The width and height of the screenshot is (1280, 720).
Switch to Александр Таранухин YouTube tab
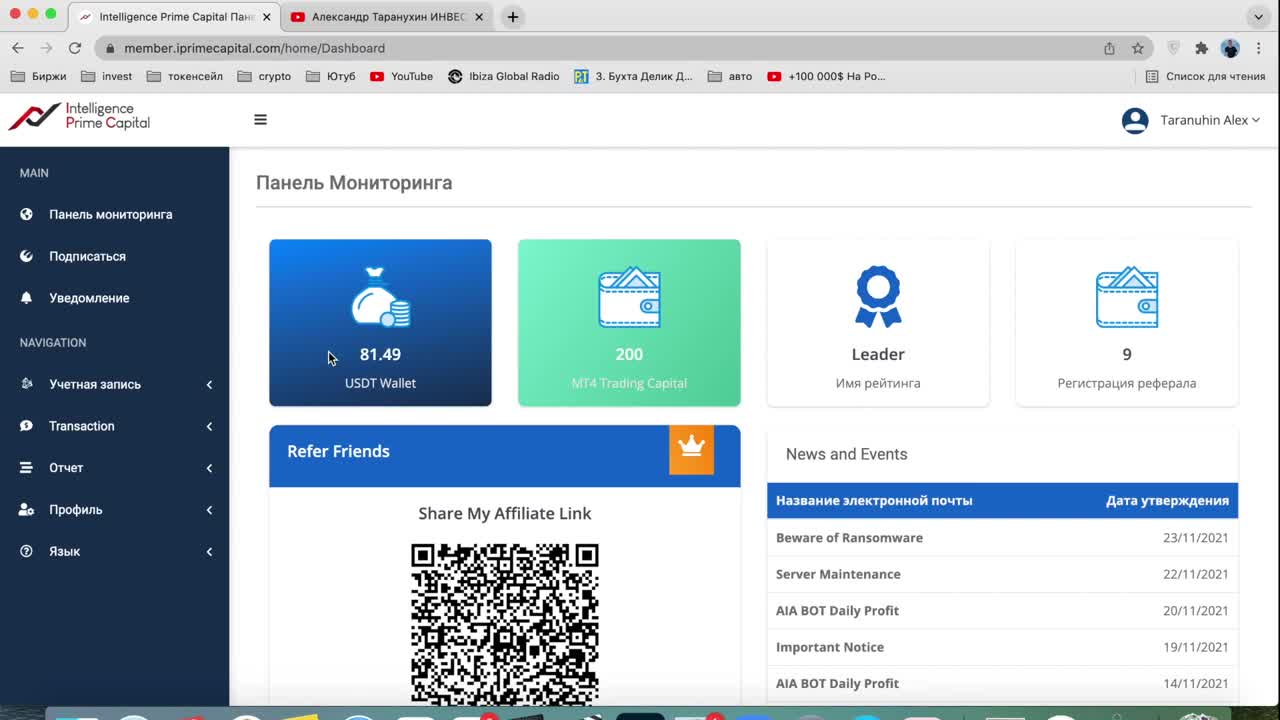(x=386, y=17)
